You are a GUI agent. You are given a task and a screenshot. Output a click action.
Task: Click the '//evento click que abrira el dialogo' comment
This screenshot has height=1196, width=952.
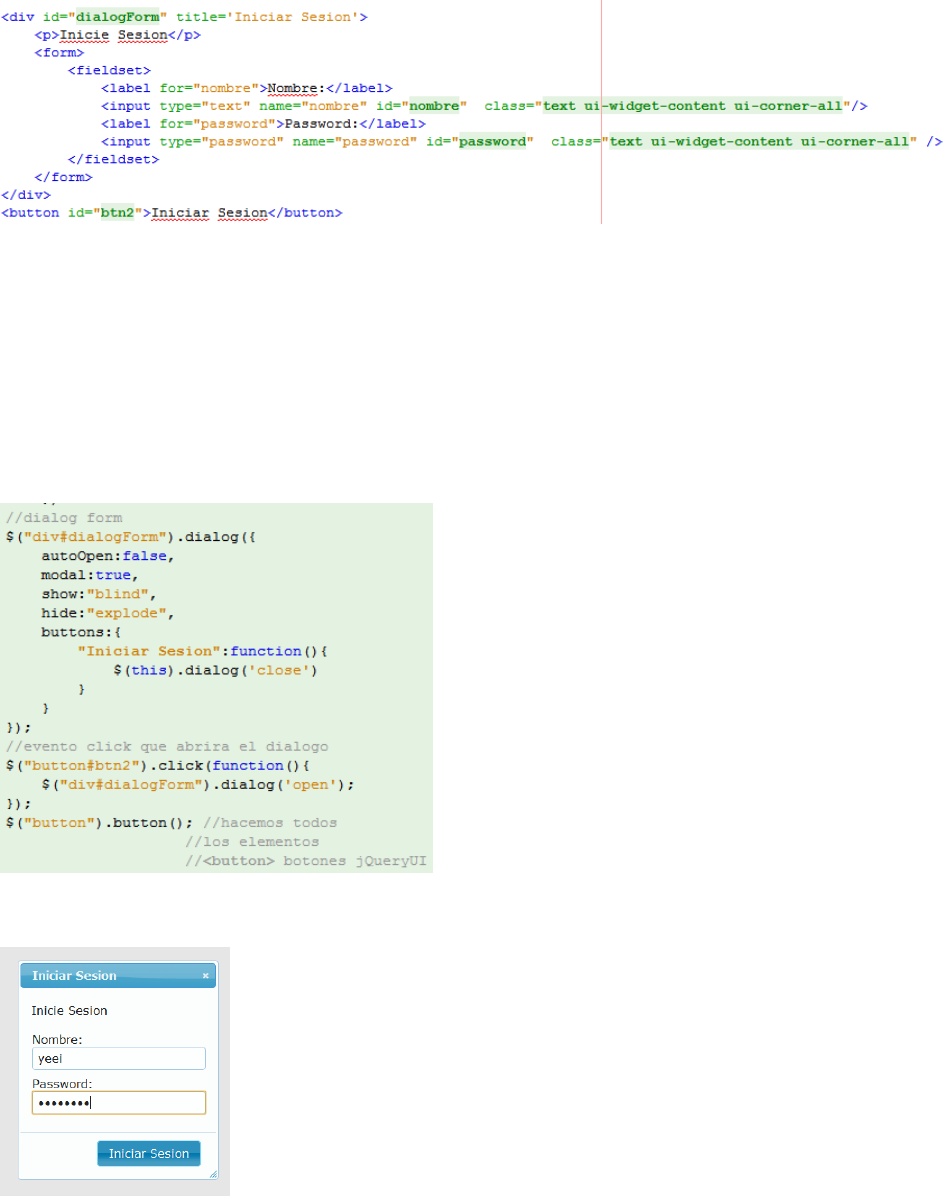coord(167,747)
